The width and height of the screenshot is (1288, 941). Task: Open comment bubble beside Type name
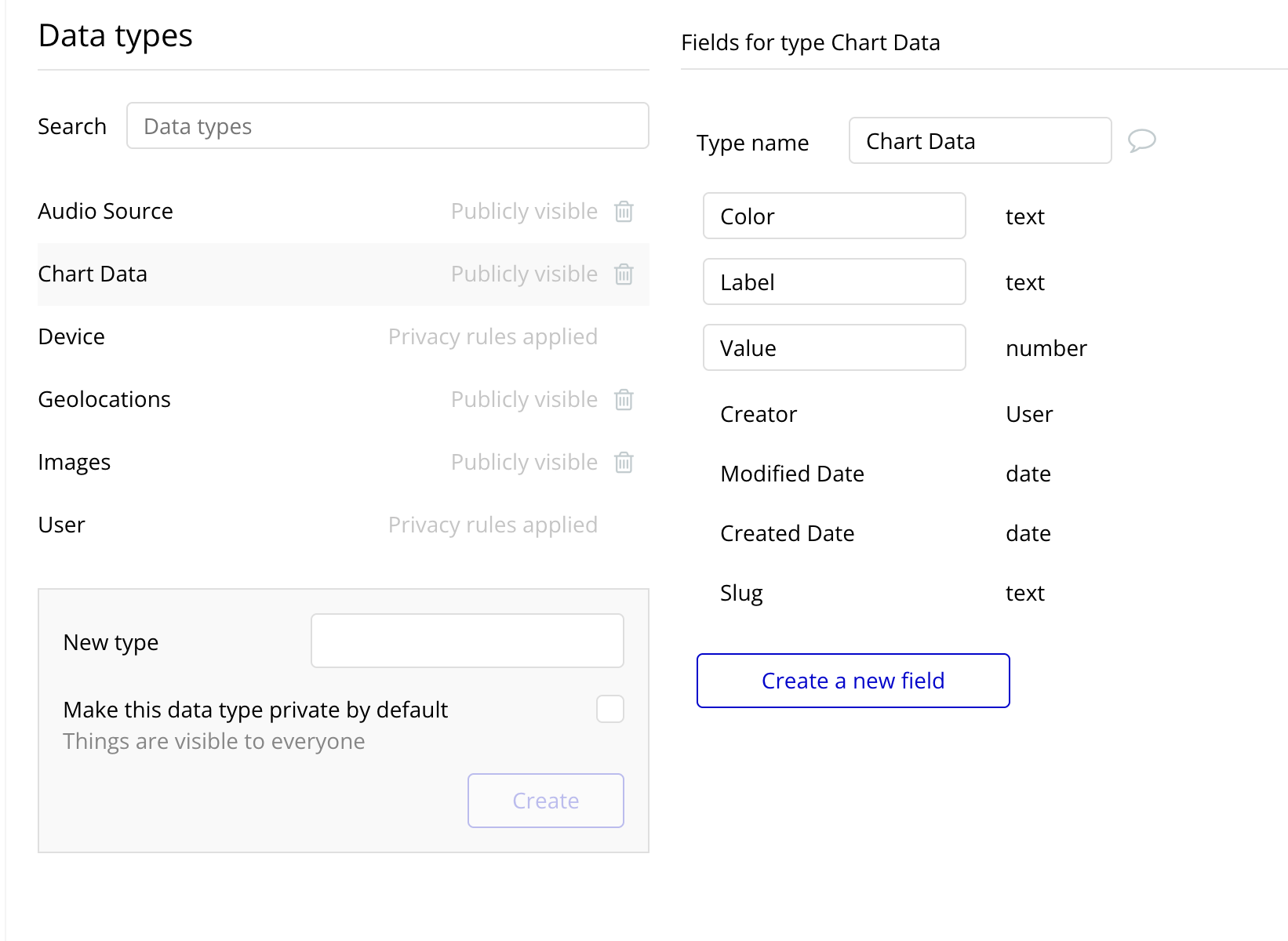click(1141, 140)
